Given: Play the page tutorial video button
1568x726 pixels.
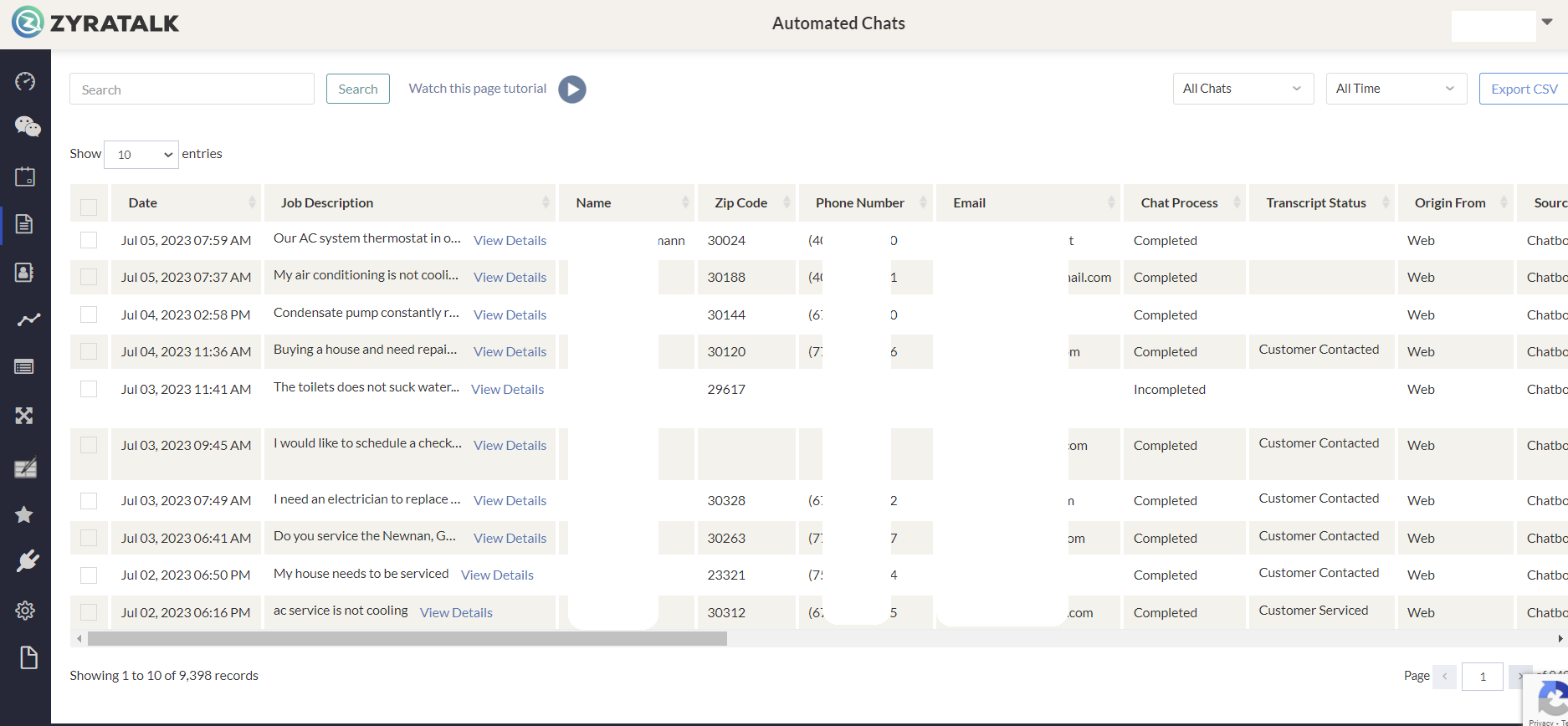Looking at the screenshot, I should point(572,89).
